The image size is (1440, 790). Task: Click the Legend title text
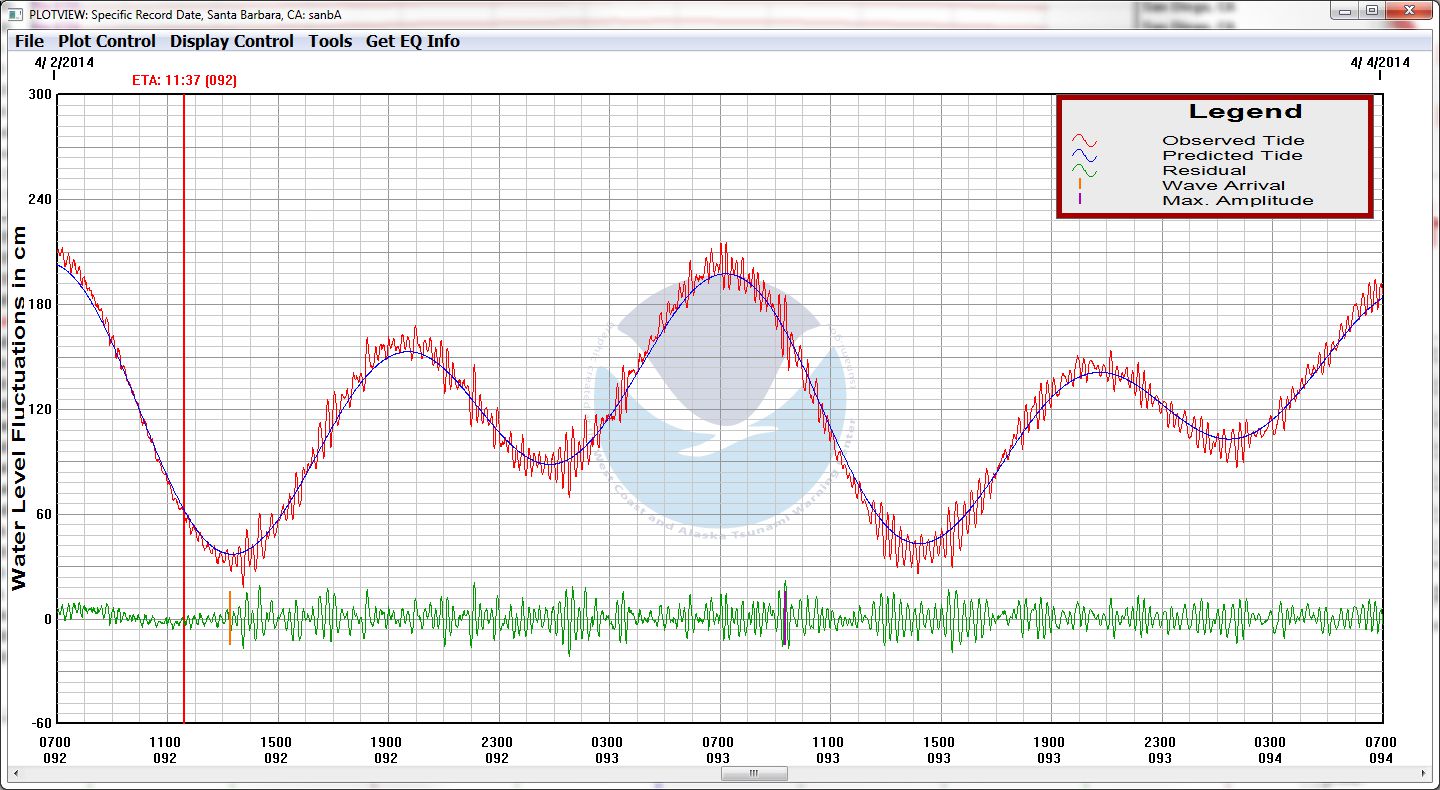coord(1245,112)
